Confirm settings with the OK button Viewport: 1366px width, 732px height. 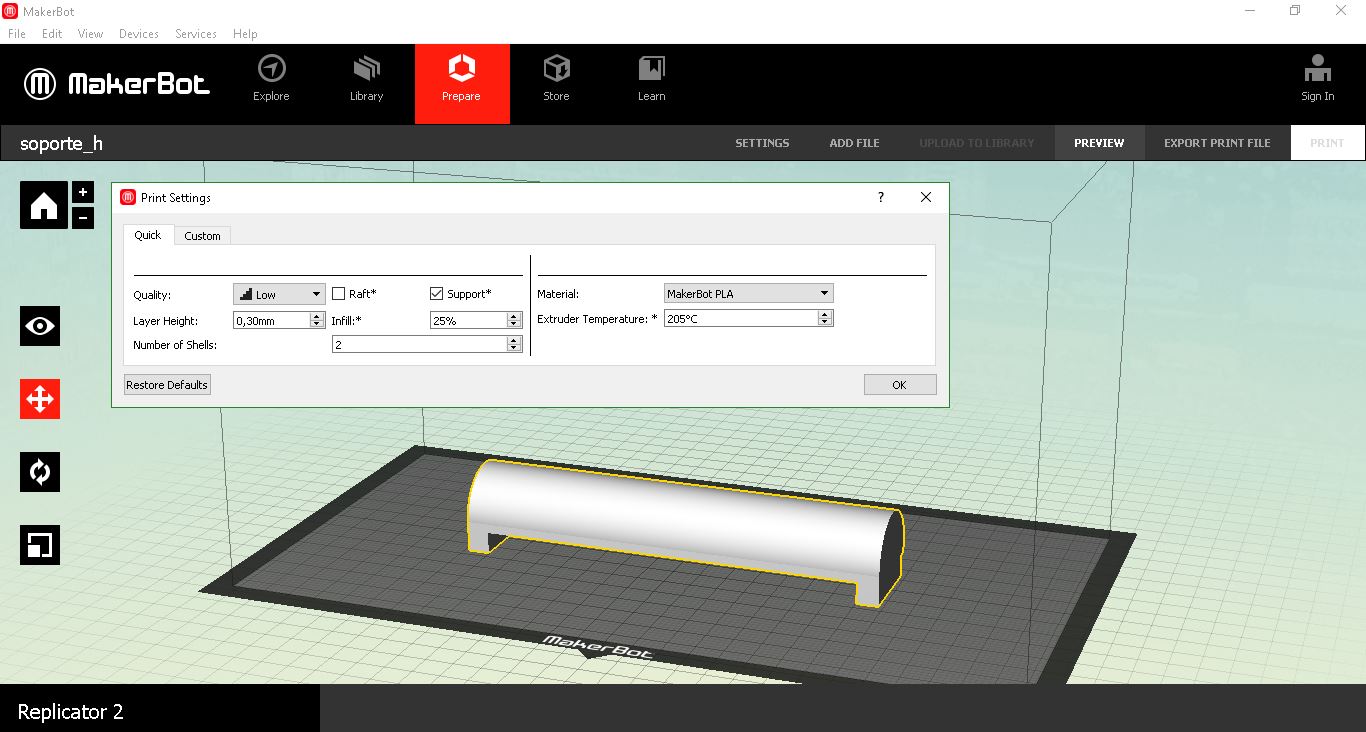pyautogui.click(x=899, y=385)
